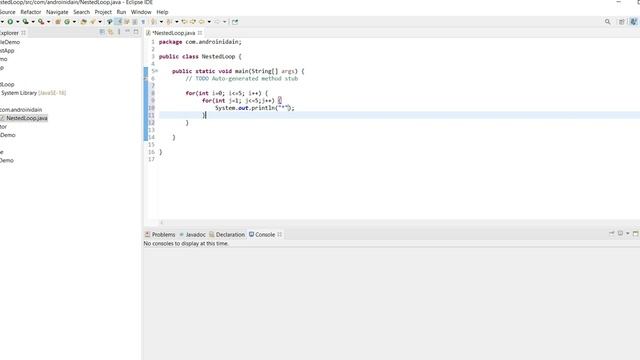Open the Console view dropdown arrow
This screenshot has width=640, height=360.
click(628, 233)
